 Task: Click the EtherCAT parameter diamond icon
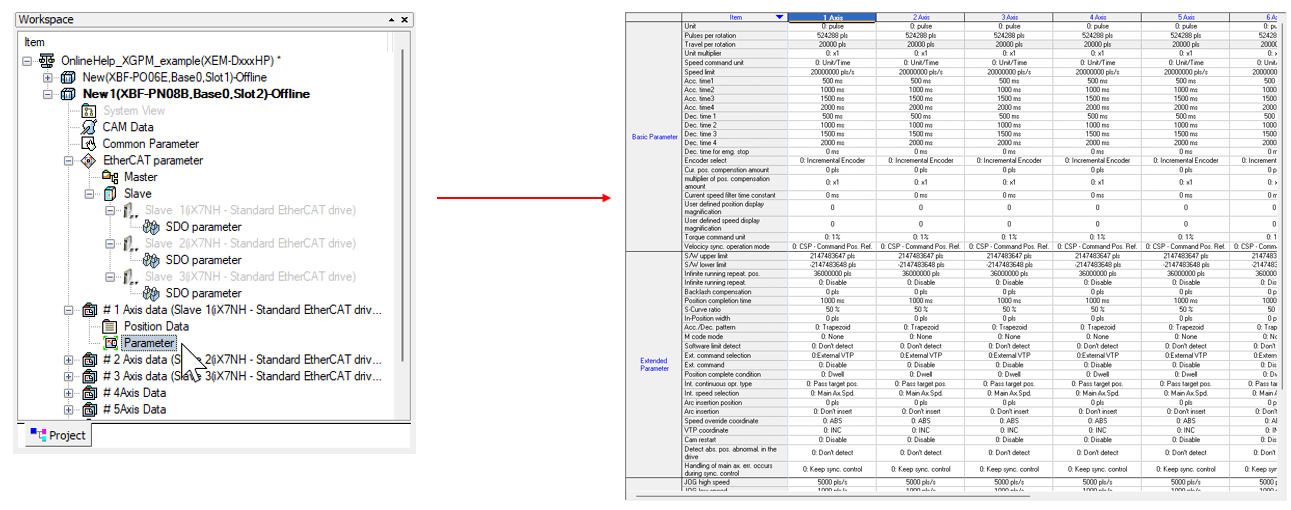[x=88, y=160]
